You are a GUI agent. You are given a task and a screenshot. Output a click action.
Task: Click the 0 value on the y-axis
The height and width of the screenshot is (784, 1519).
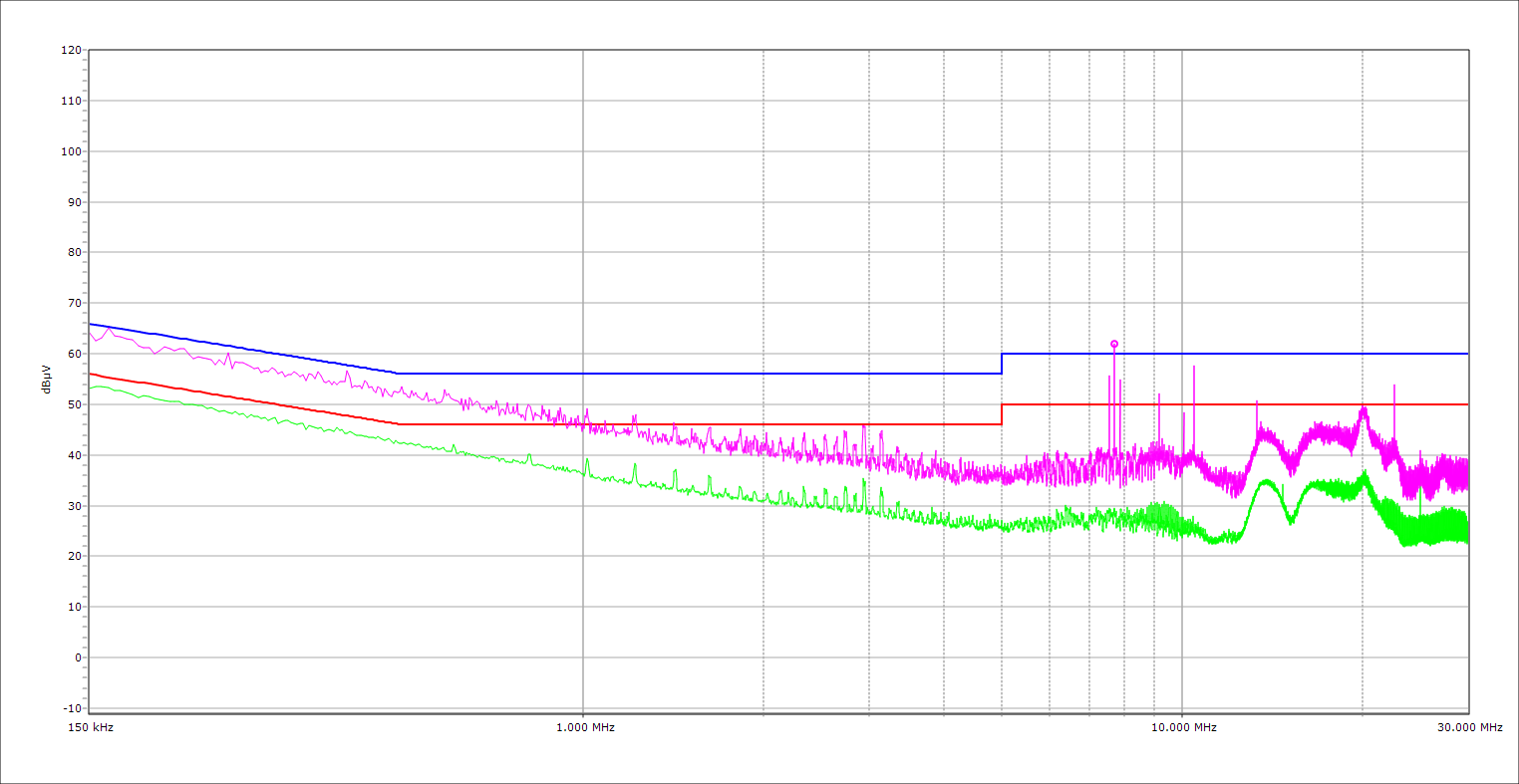click(77, 657)
